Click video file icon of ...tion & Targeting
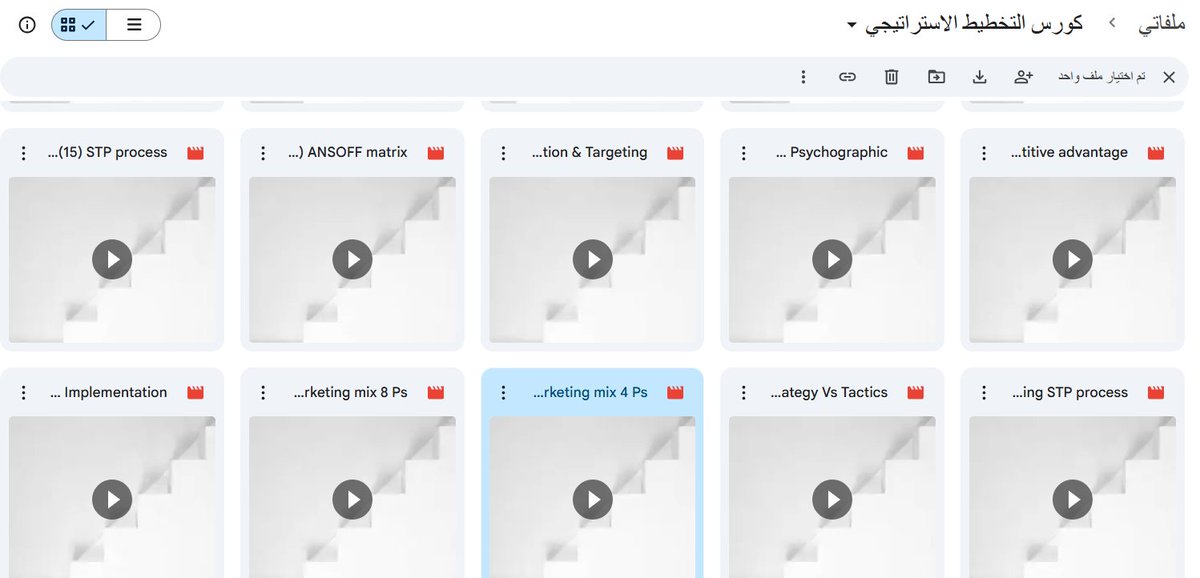The height and width of the screenshot is (578, 1200). click(675, 153)
